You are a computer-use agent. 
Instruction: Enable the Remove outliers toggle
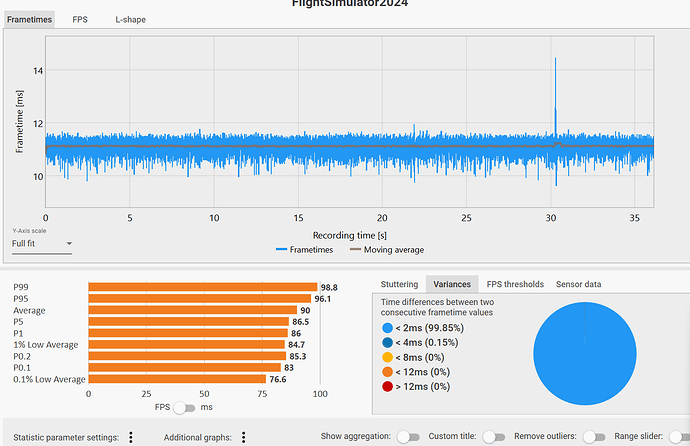click(x=594, y=437)
